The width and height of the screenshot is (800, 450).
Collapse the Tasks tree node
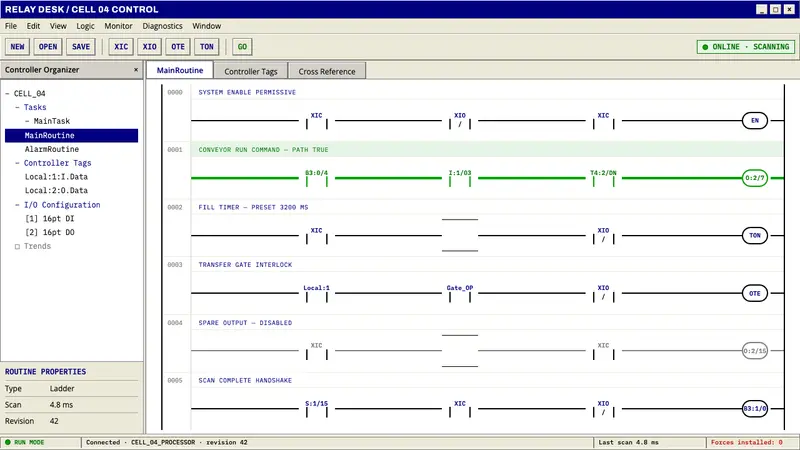pos(17,108)
